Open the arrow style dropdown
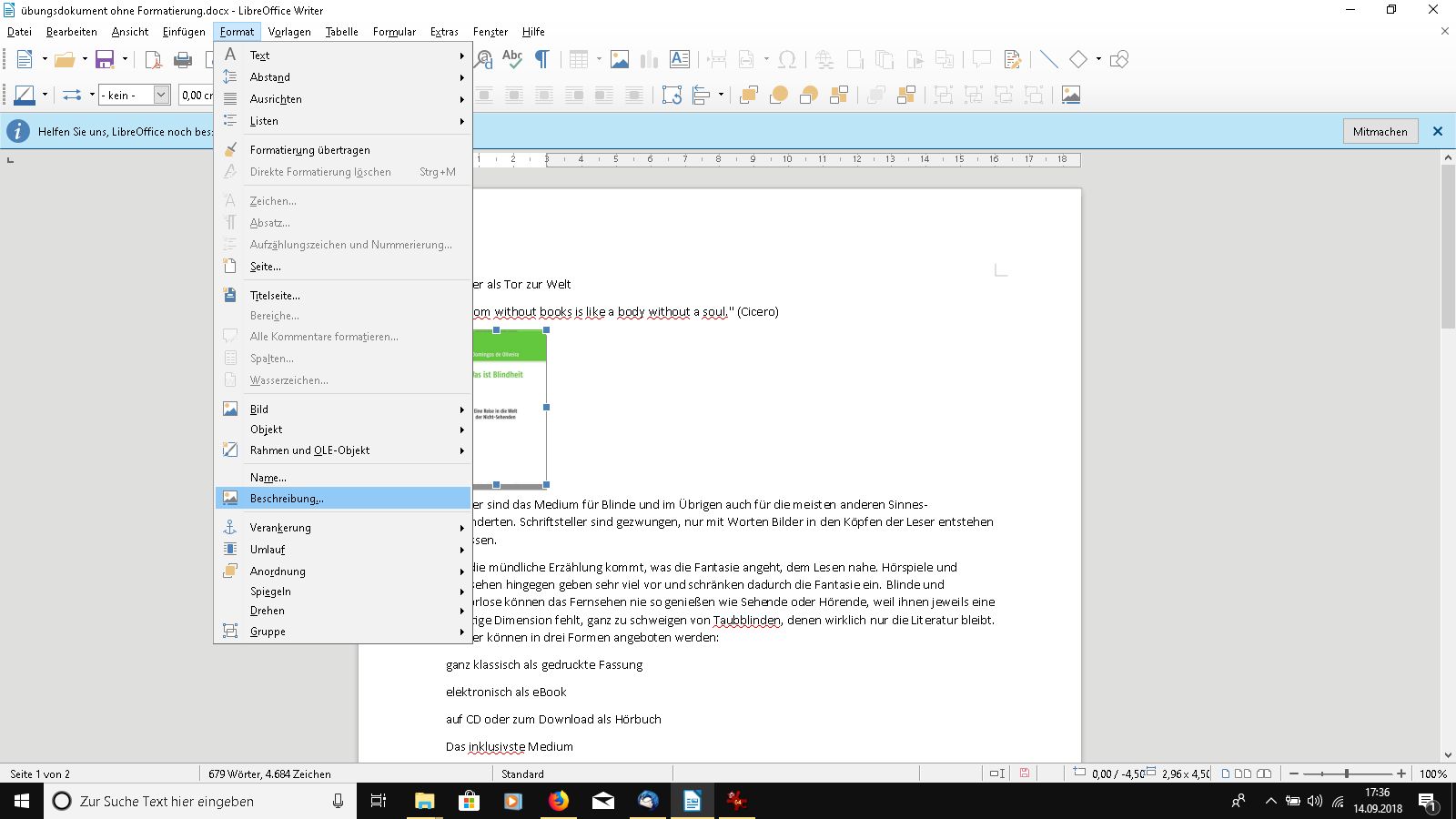1456x819 pixels. tap(92, 96)
